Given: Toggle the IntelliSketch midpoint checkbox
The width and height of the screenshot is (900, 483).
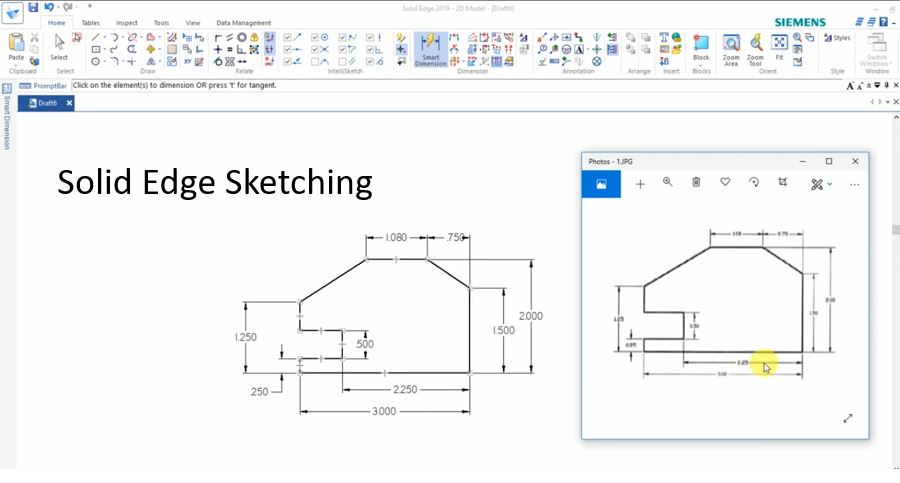Looking at the screenshot, I should coord(287,49).
